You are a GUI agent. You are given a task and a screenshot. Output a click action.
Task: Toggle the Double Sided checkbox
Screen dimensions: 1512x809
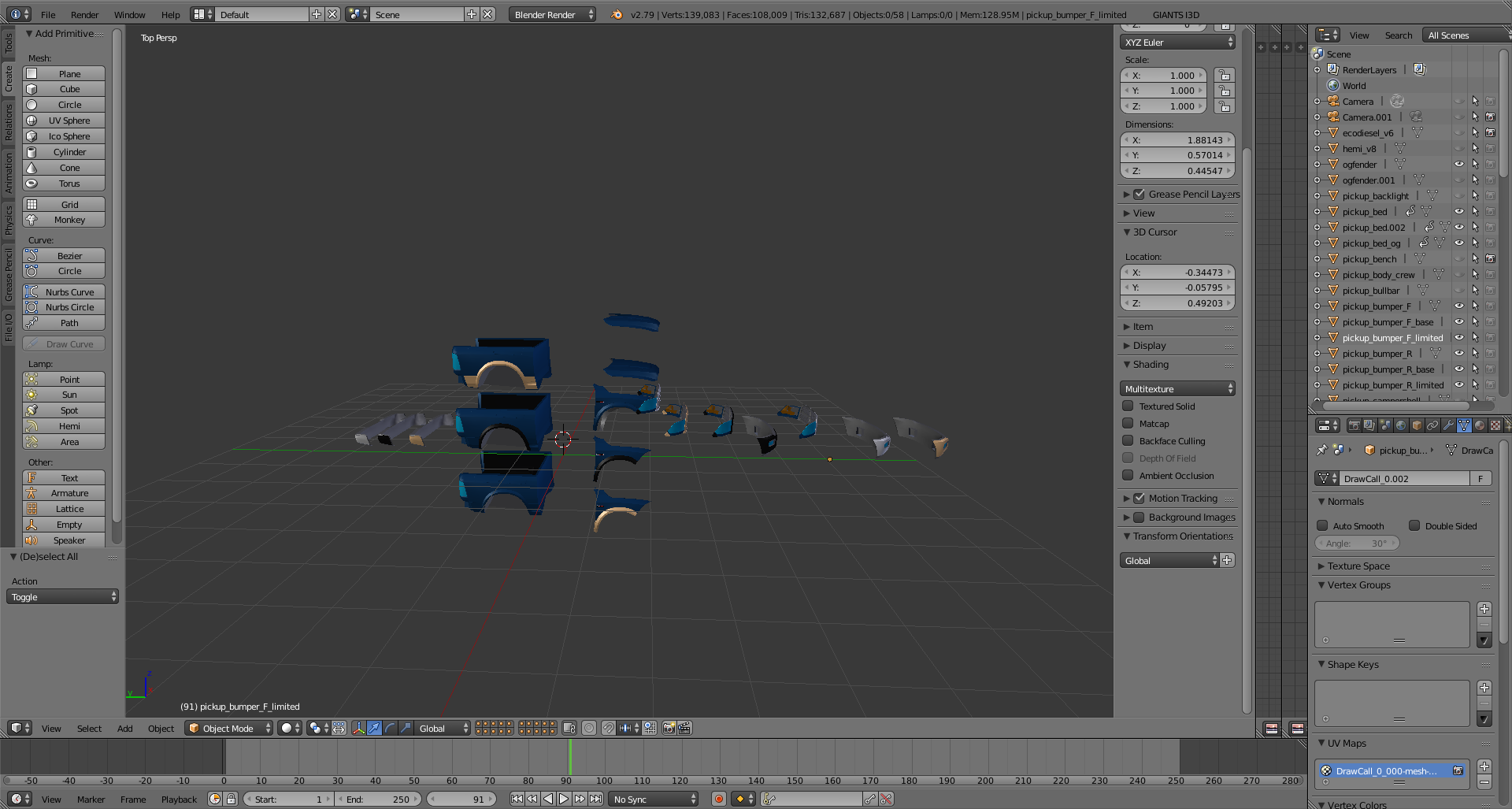[1414, 525]
